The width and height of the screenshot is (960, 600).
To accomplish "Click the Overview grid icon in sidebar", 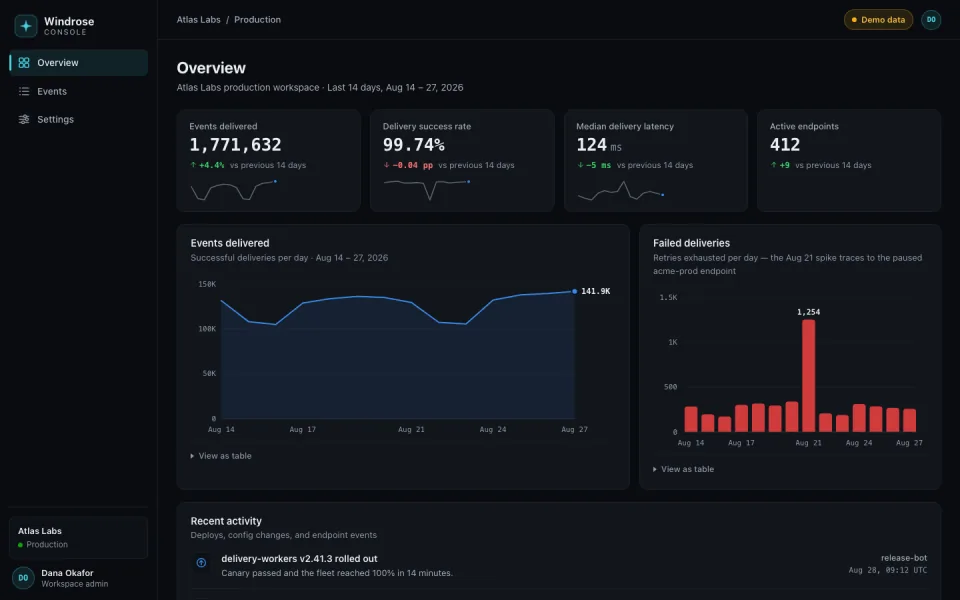I will coord(24,62).
